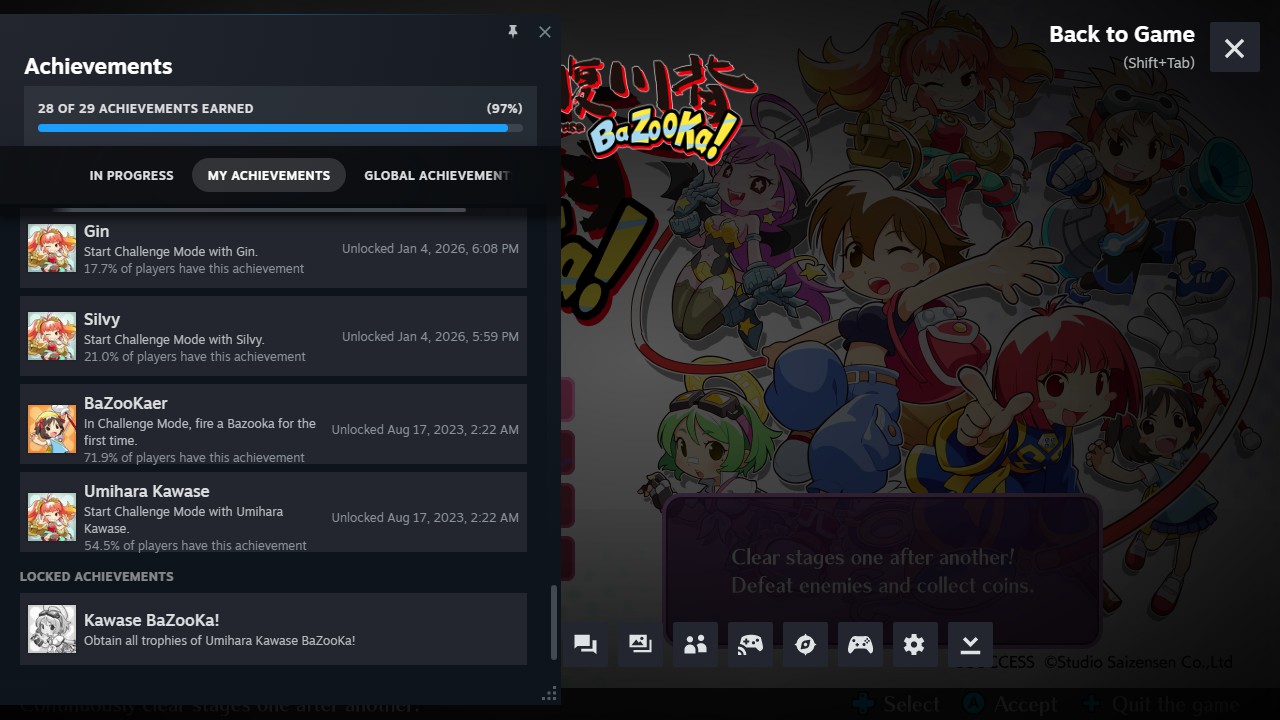Click the "54.5% of players" statistic

pyautogui.click(x=195, y=546)
